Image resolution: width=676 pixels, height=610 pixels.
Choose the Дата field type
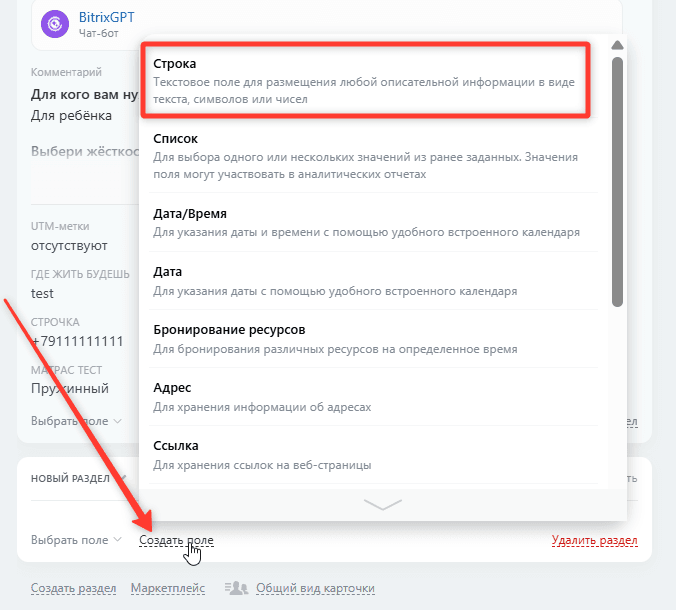point(373,281)
